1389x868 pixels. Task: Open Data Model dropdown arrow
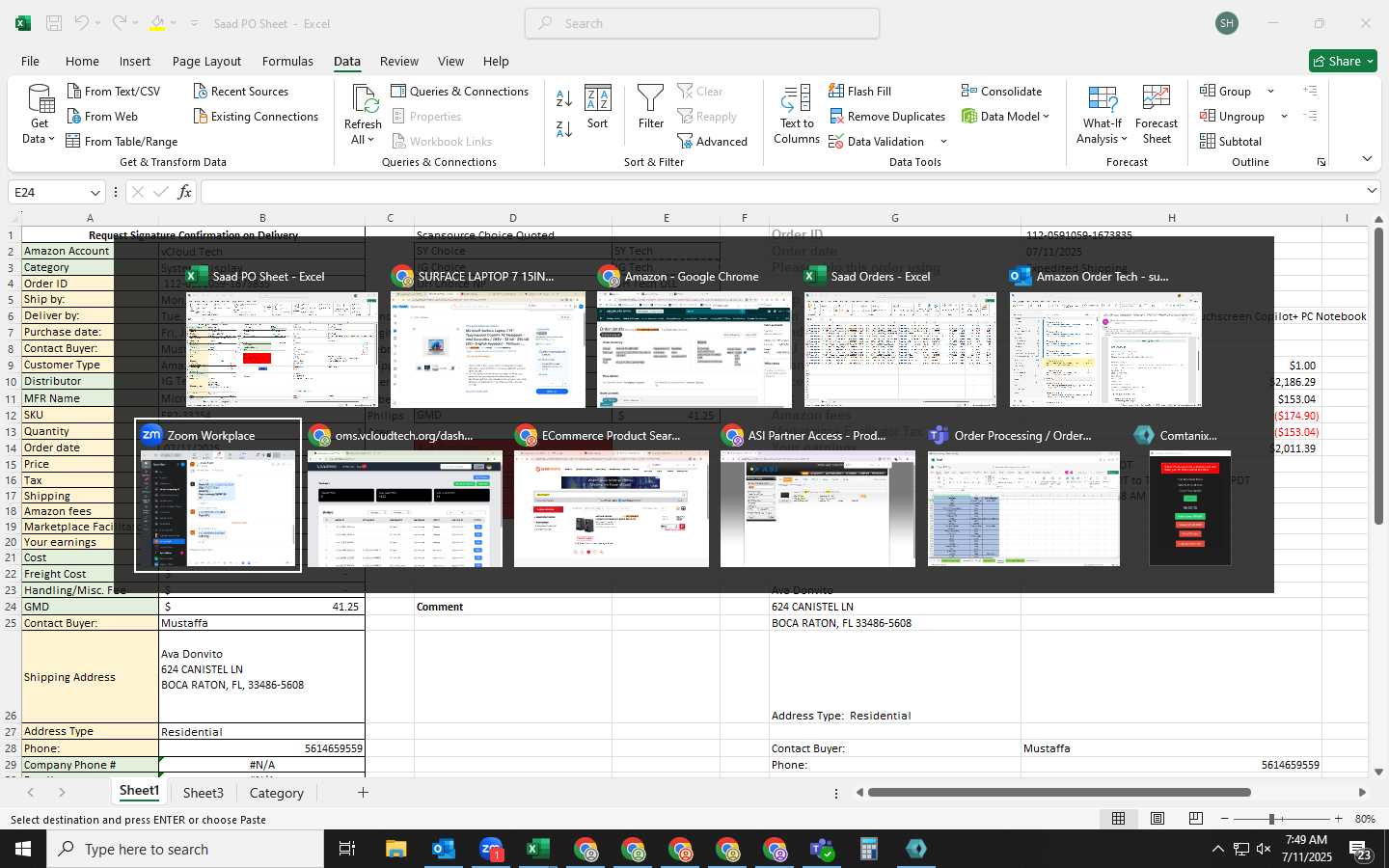1046,117
